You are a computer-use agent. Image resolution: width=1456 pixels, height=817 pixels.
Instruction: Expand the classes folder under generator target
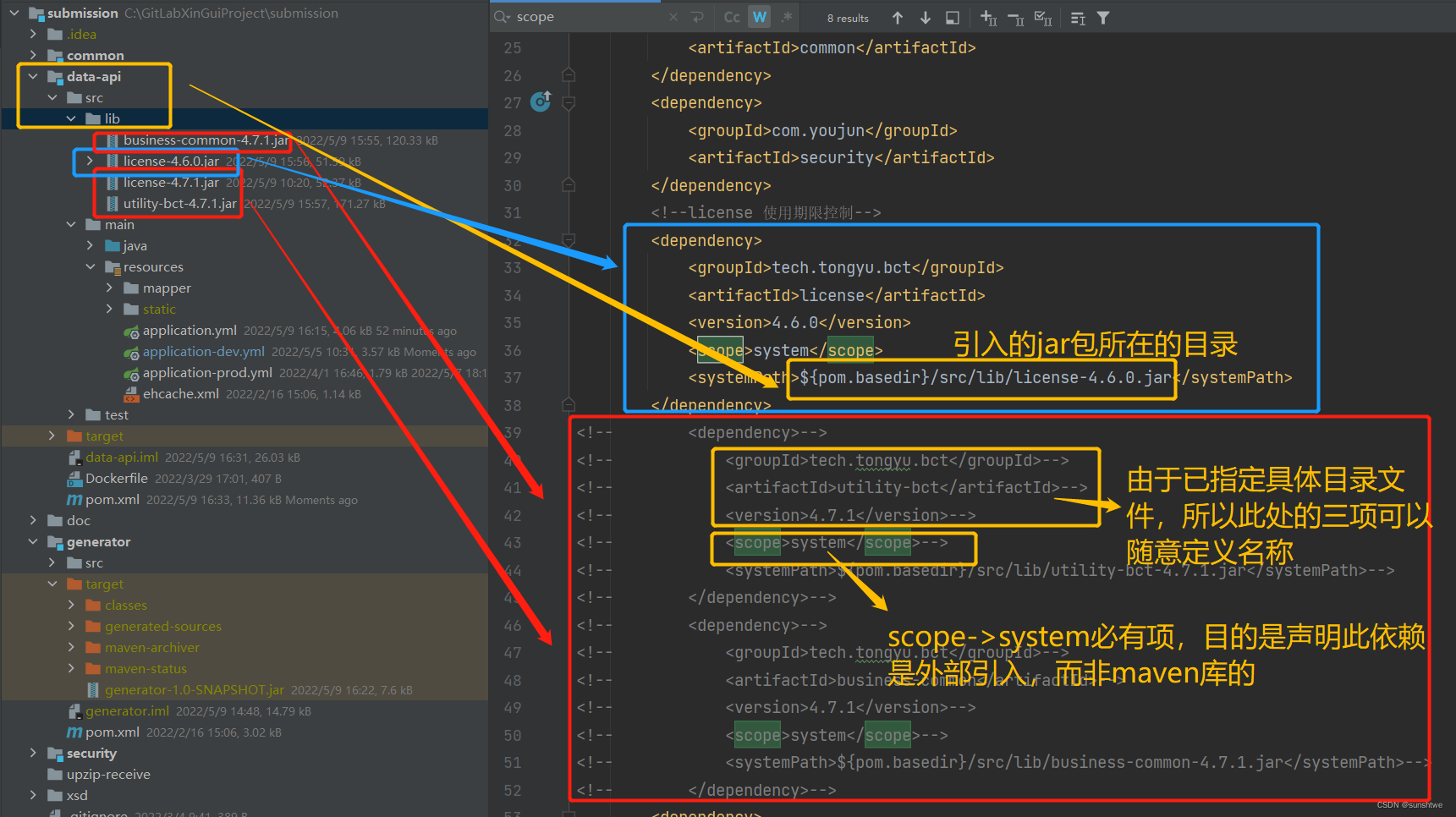tap(71, 606)
